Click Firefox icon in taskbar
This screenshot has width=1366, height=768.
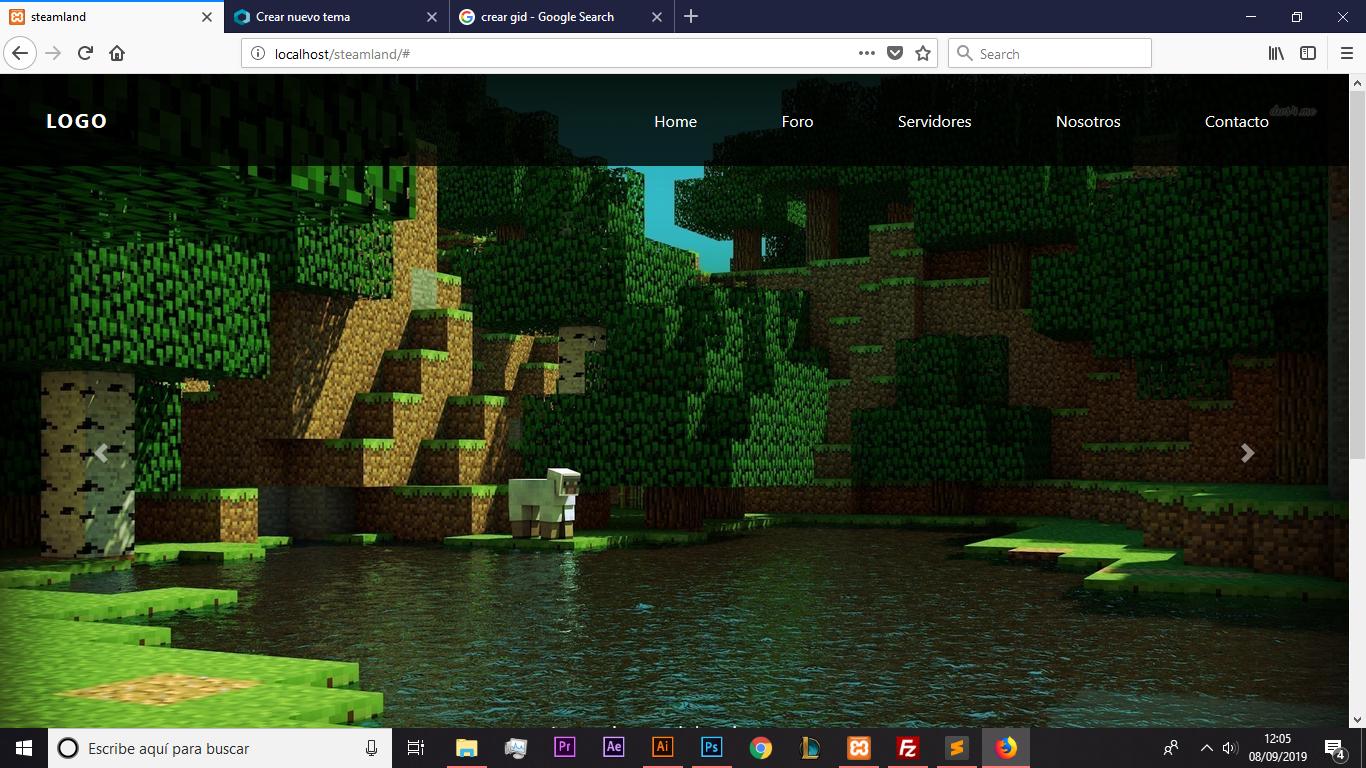pyautogui.click(x=1006, y=748)
